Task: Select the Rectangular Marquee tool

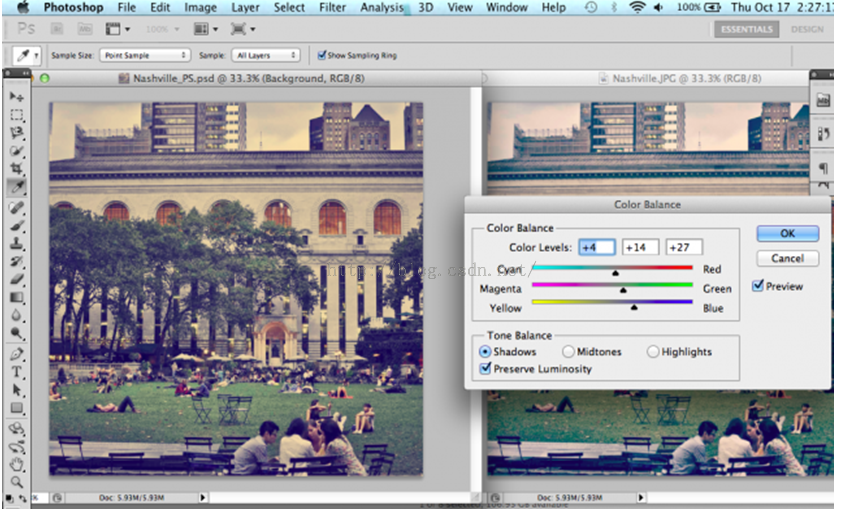Action: click(17, 115)
